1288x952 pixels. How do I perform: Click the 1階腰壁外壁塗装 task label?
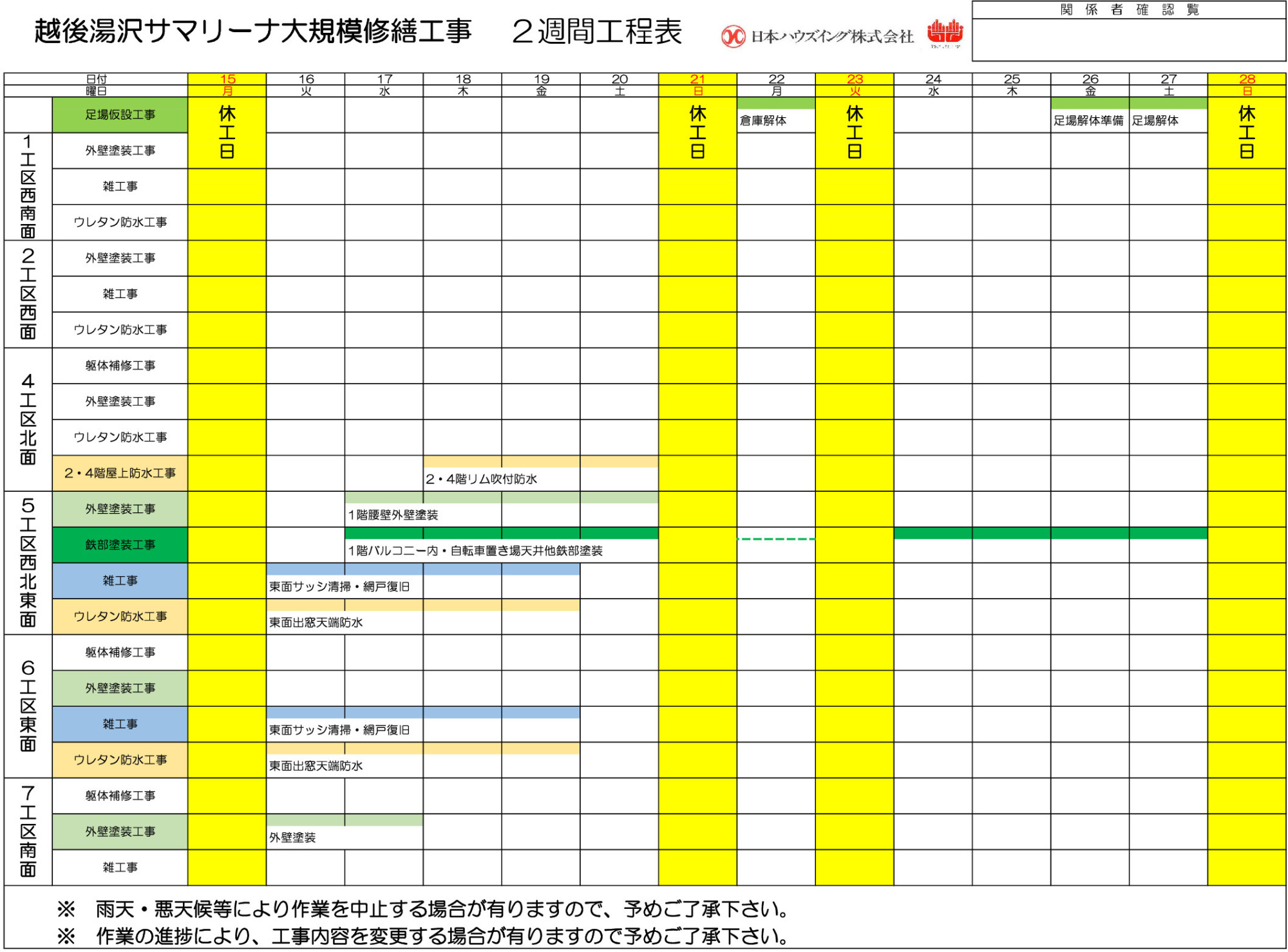(393, 515)
